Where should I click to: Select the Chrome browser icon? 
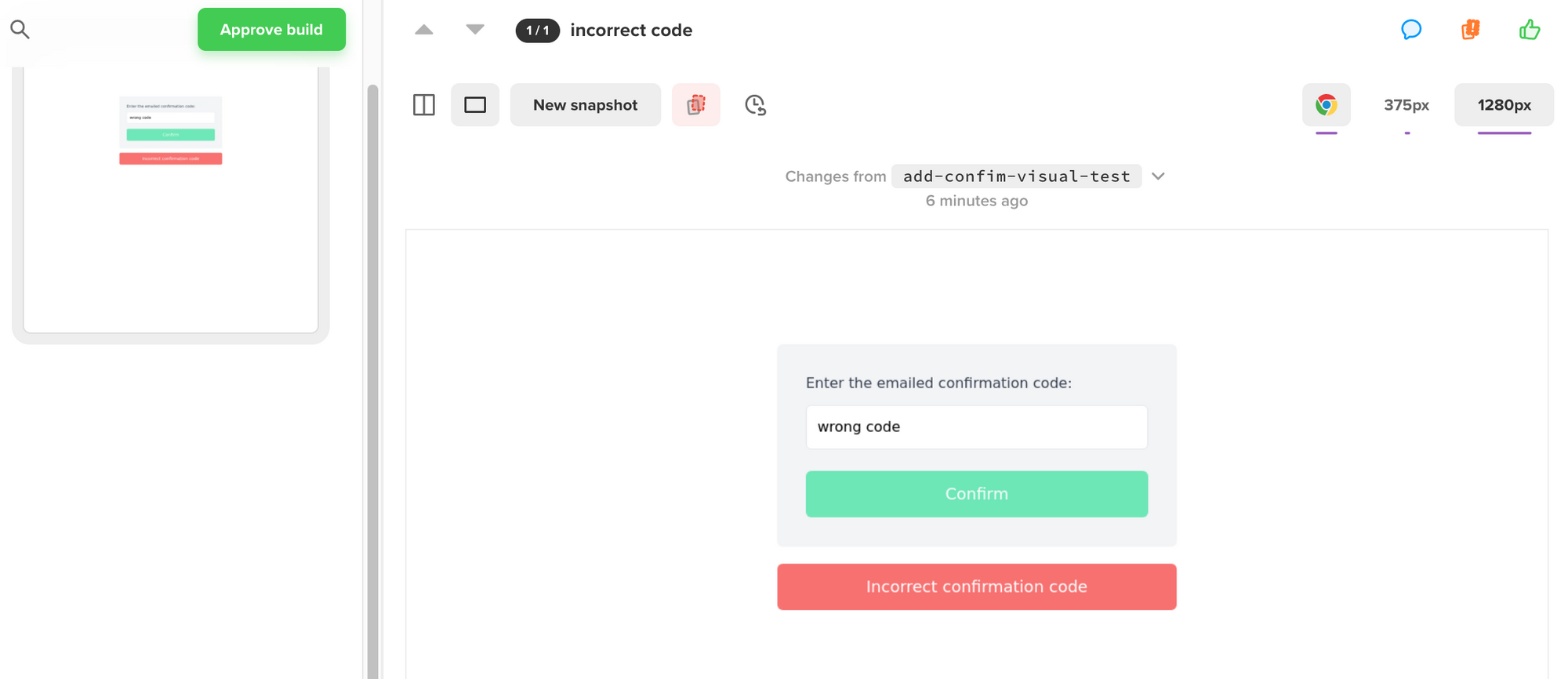1327,105
